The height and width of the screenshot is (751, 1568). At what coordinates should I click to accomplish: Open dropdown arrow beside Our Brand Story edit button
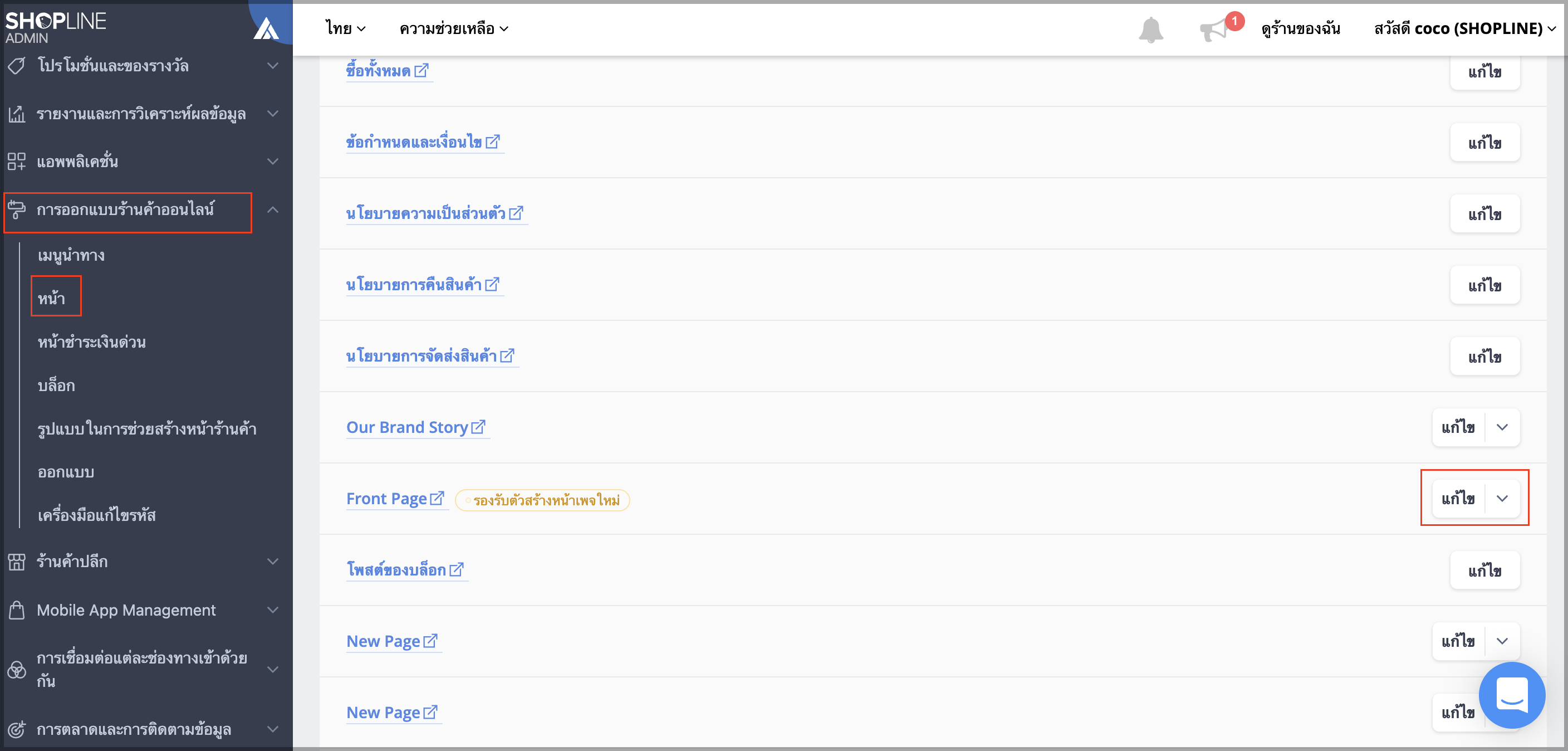(1502, 427)
